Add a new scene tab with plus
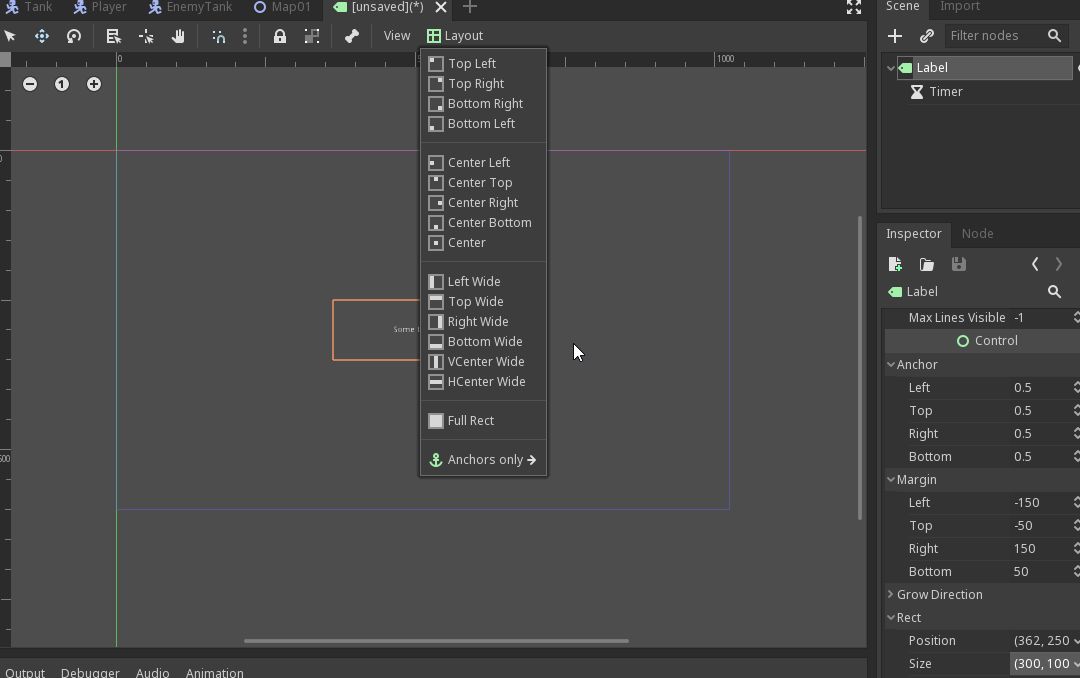The image size is (1080, 678). pyautogui.click(x=470, y=7)
